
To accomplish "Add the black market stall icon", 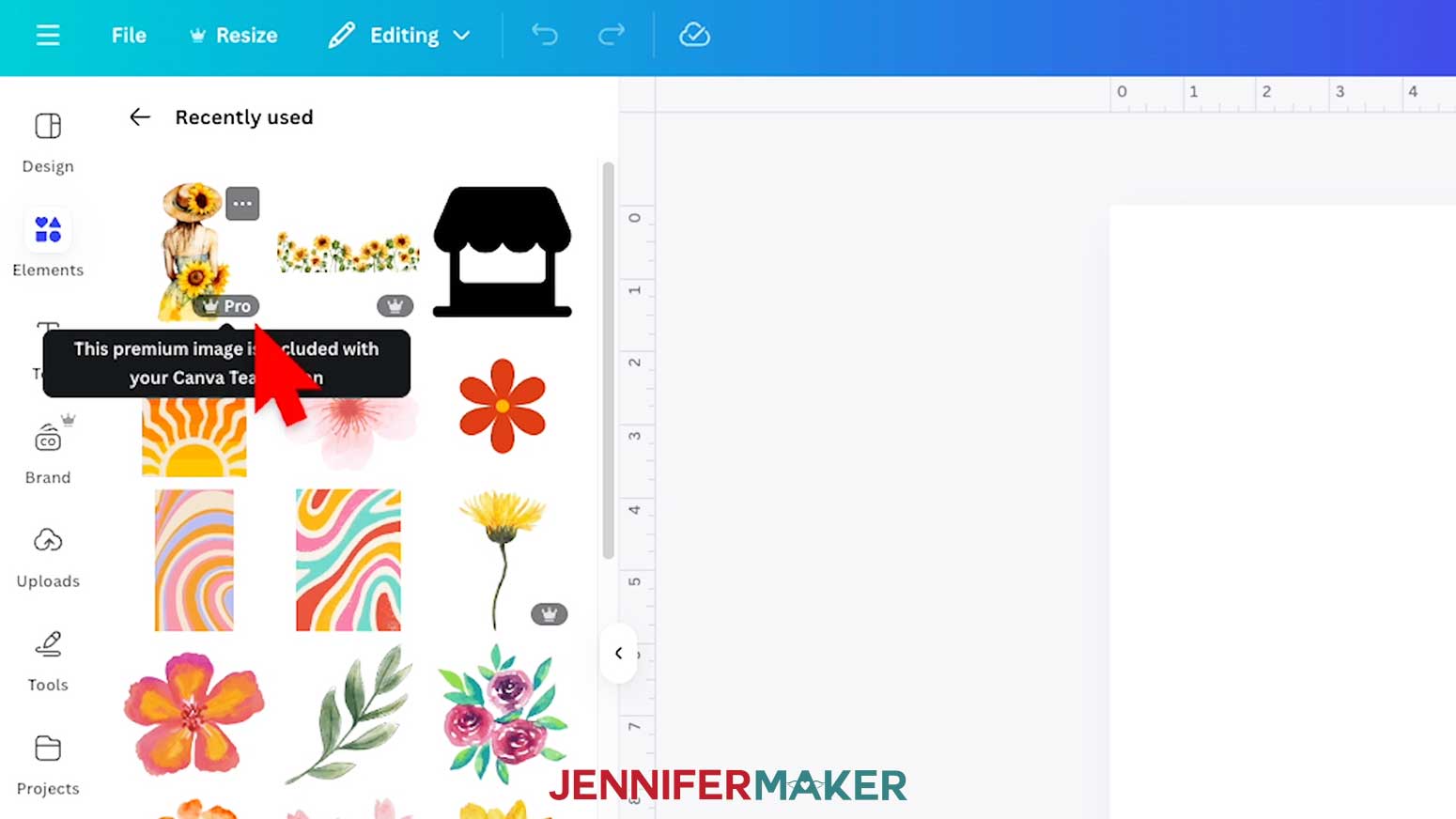I will (x=503, y=252).
